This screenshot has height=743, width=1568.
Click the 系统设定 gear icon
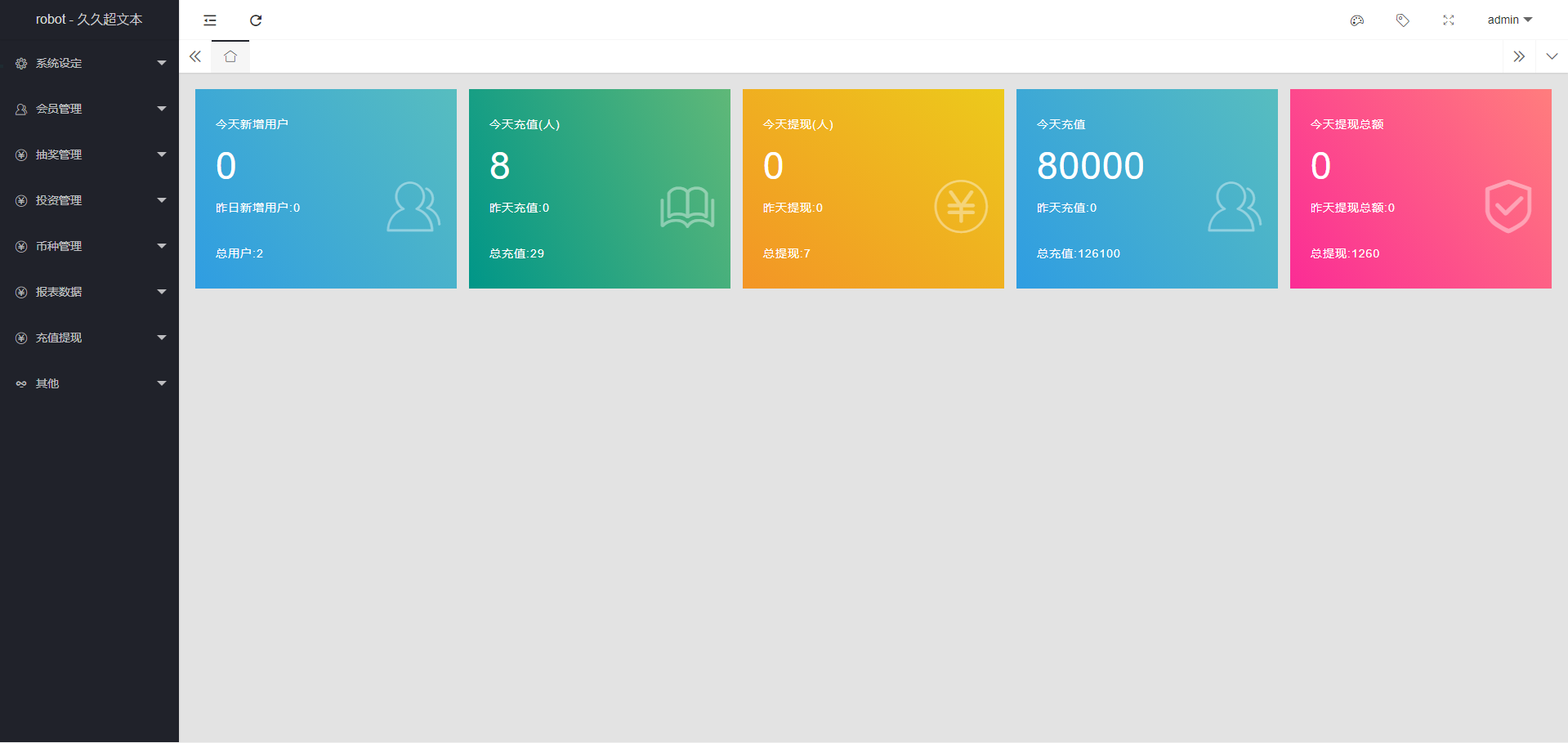pos(21,63)
